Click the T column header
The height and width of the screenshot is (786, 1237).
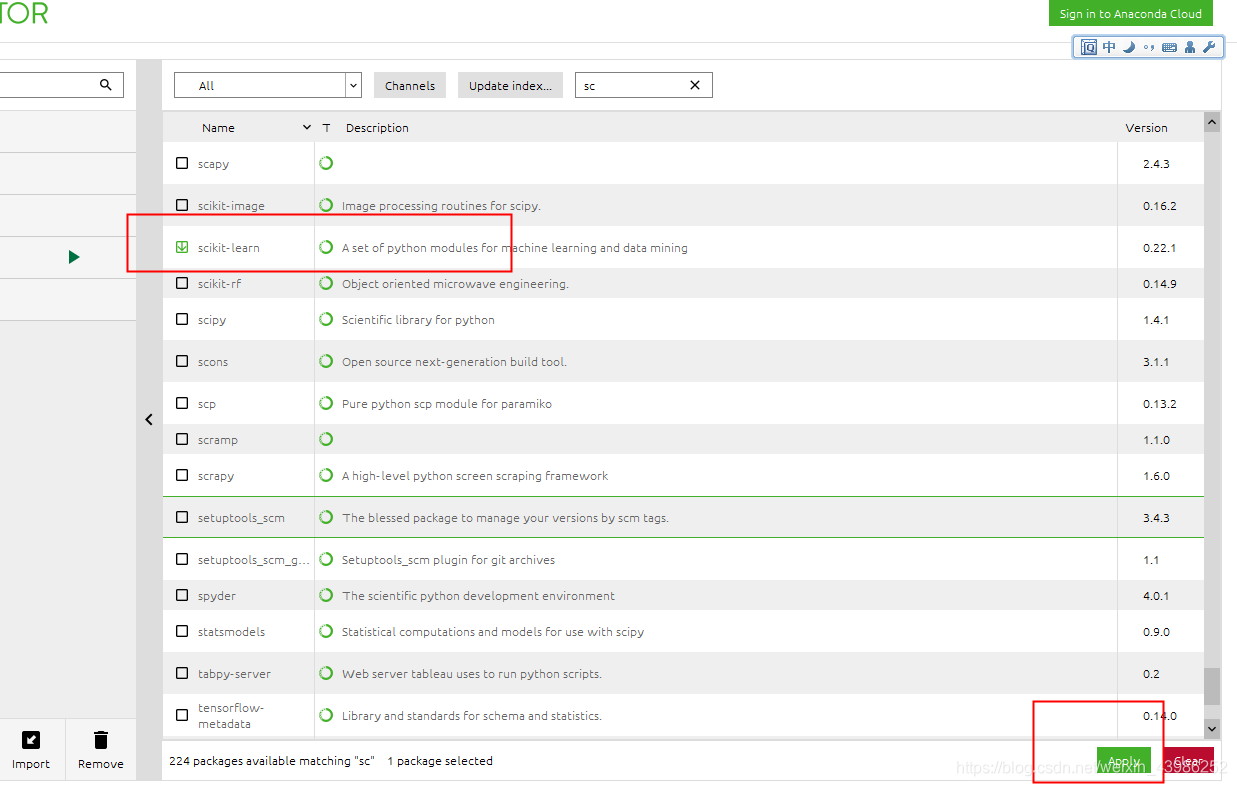coord(326,128)
